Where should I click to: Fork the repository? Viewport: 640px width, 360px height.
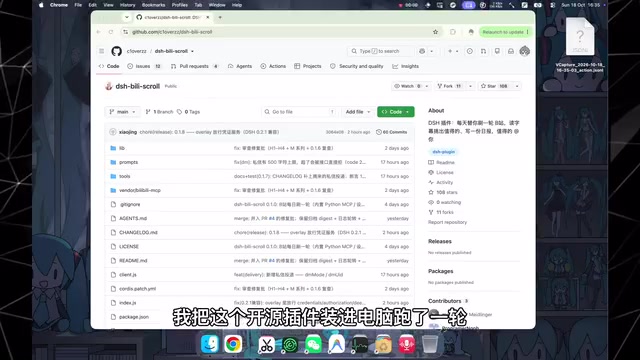(449, 86)
